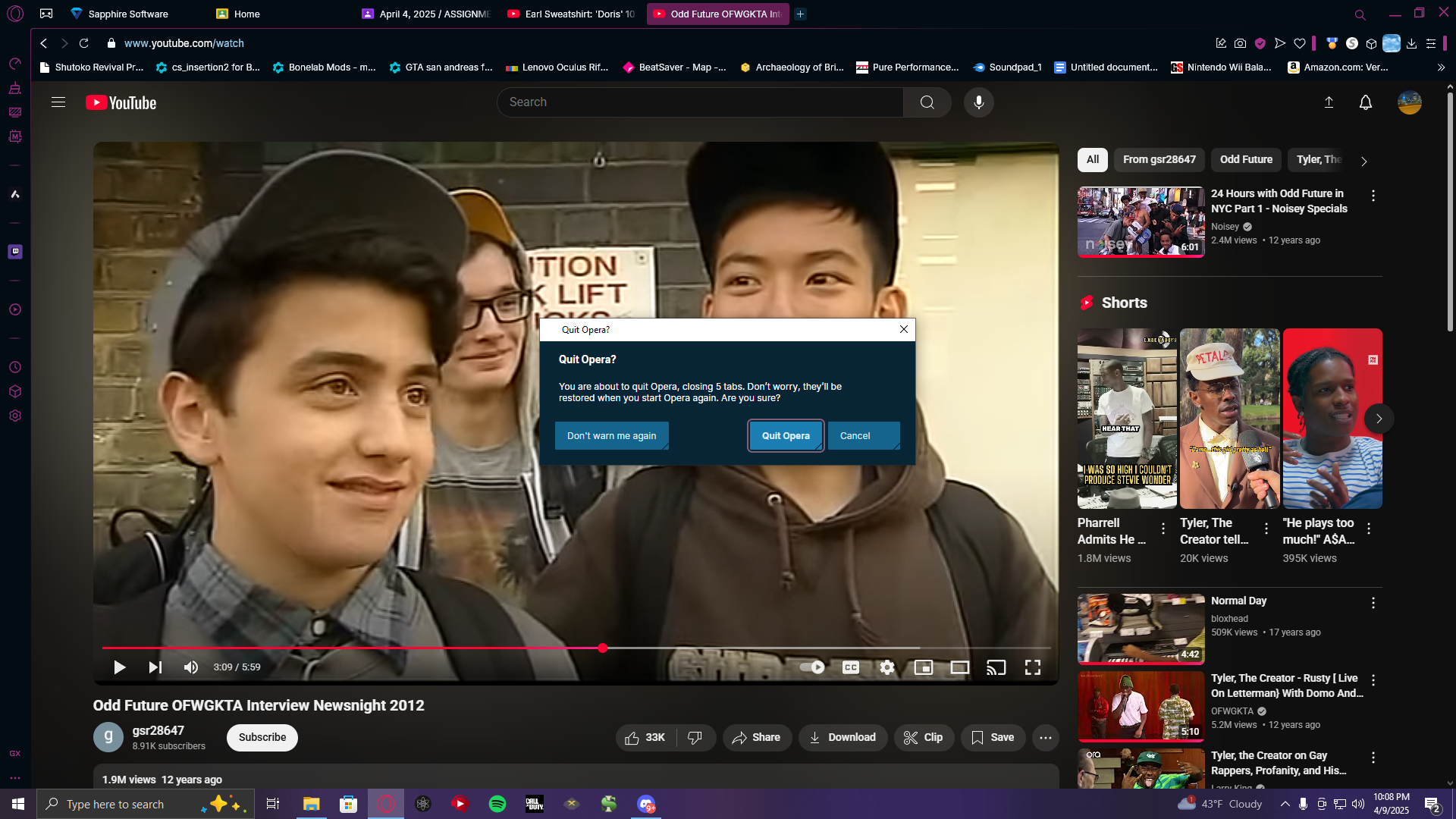This screenshot has height=819, width=1456.
Task: Mute the video volume
Action: [190, 667]
